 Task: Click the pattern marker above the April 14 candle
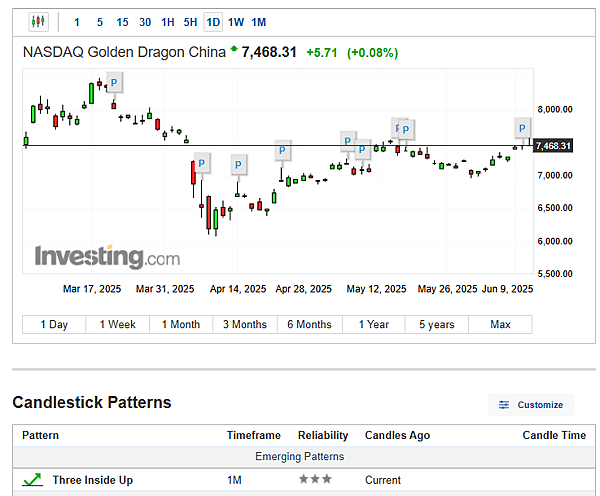coord(238,165)
